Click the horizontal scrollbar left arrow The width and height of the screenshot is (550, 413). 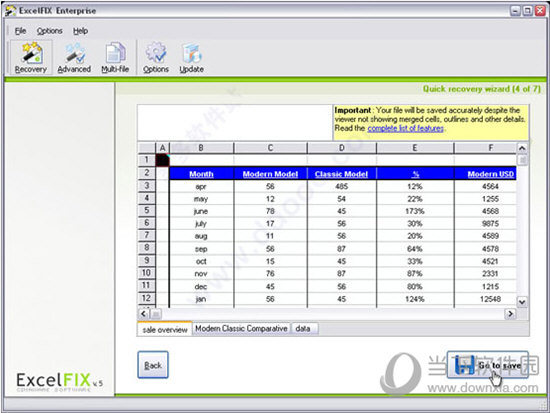click(x=144, y=313)
